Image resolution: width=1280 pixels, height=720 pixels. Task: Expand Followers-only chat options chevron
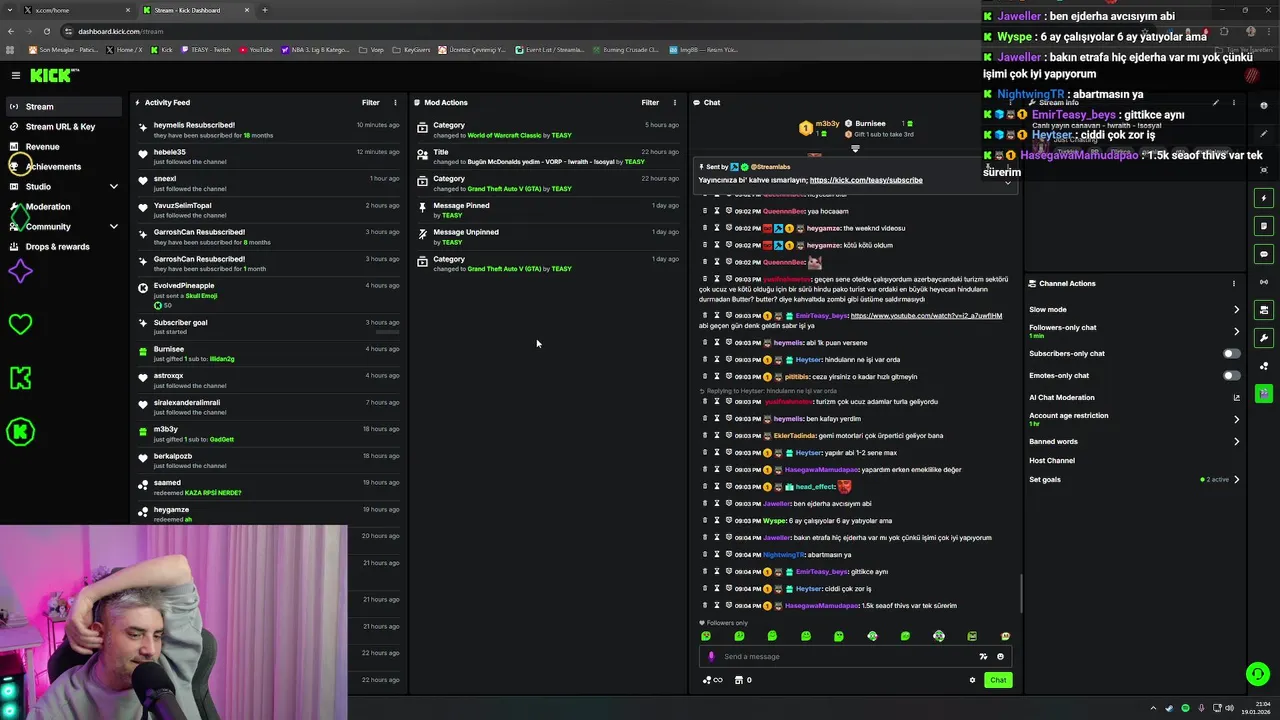pyautogui.click(x=1236, y=331)
